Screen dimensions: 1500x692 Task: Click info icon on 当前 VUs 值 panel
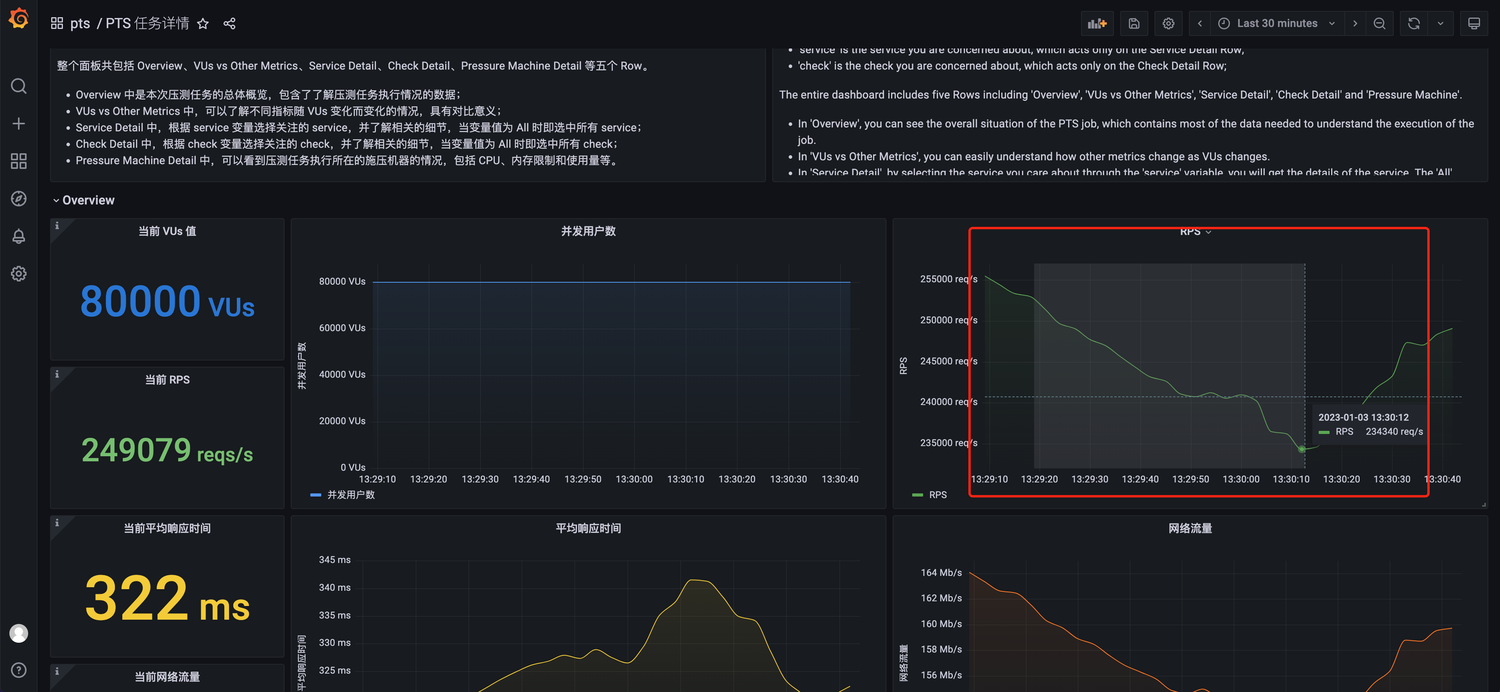pos(57,226)
